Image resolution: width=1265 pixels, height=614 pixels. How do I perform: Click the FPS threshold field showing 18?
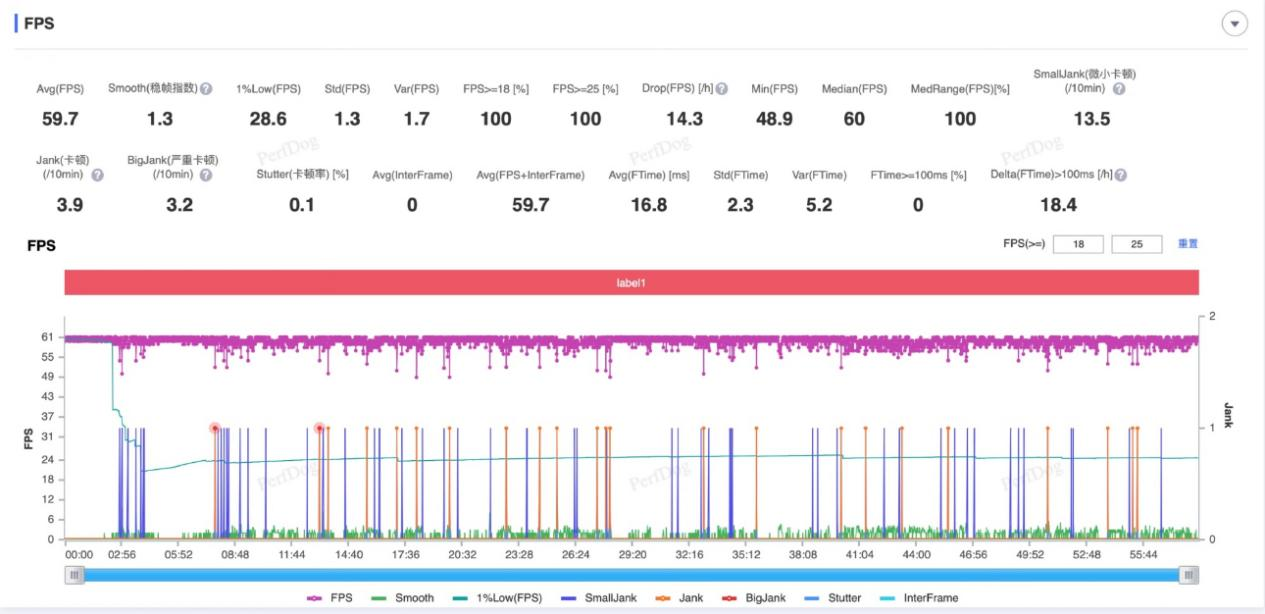tap(1078, 244)
